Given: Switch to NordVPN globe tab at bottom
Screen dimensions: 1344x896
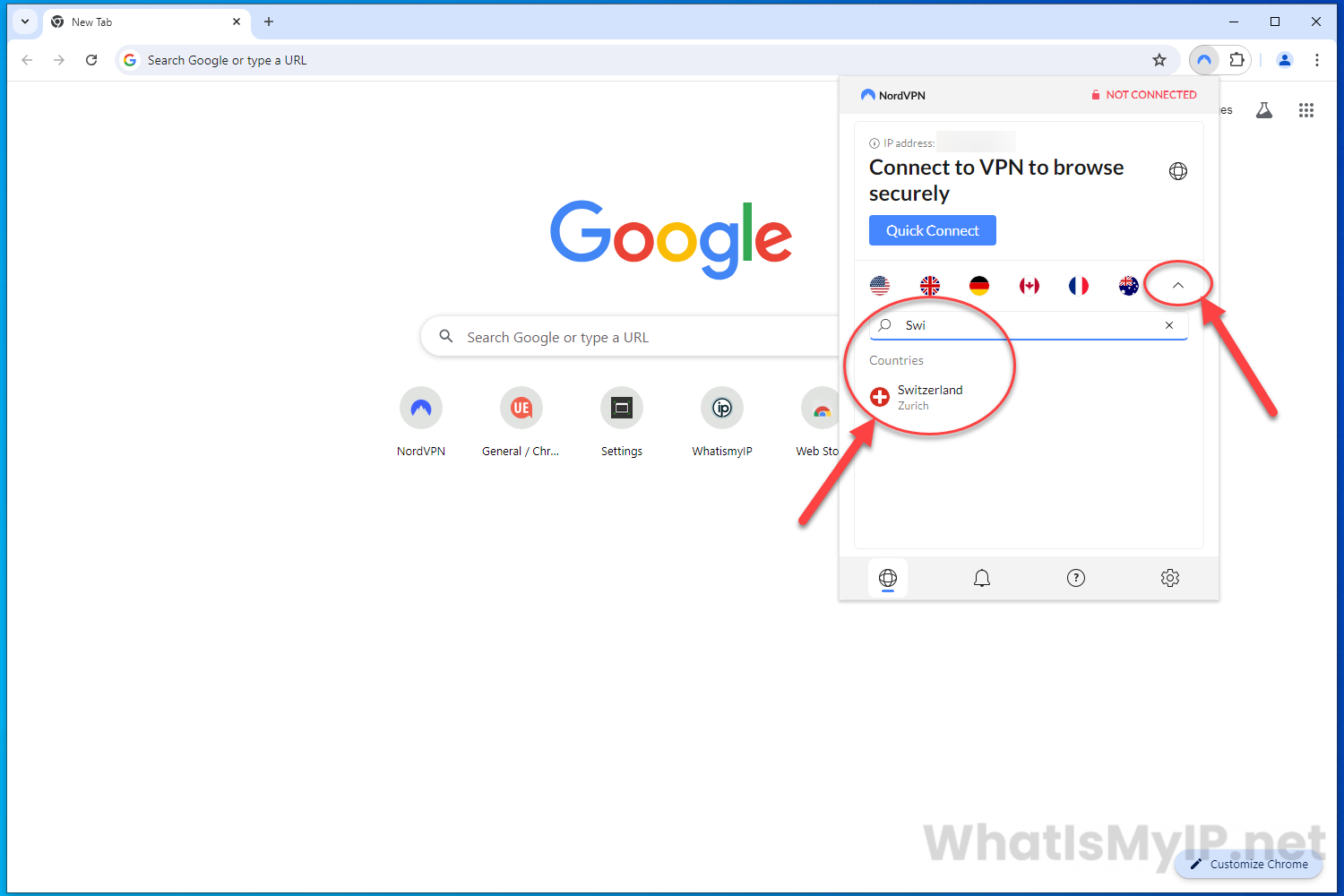Looking at the screenshot, I should (888, 578).
